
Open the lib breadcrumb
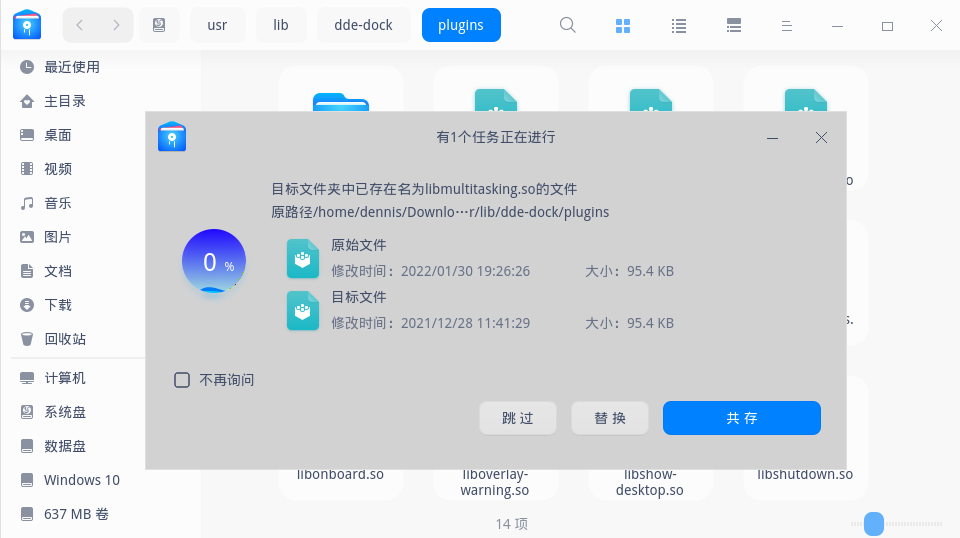(x=280, y=25)
